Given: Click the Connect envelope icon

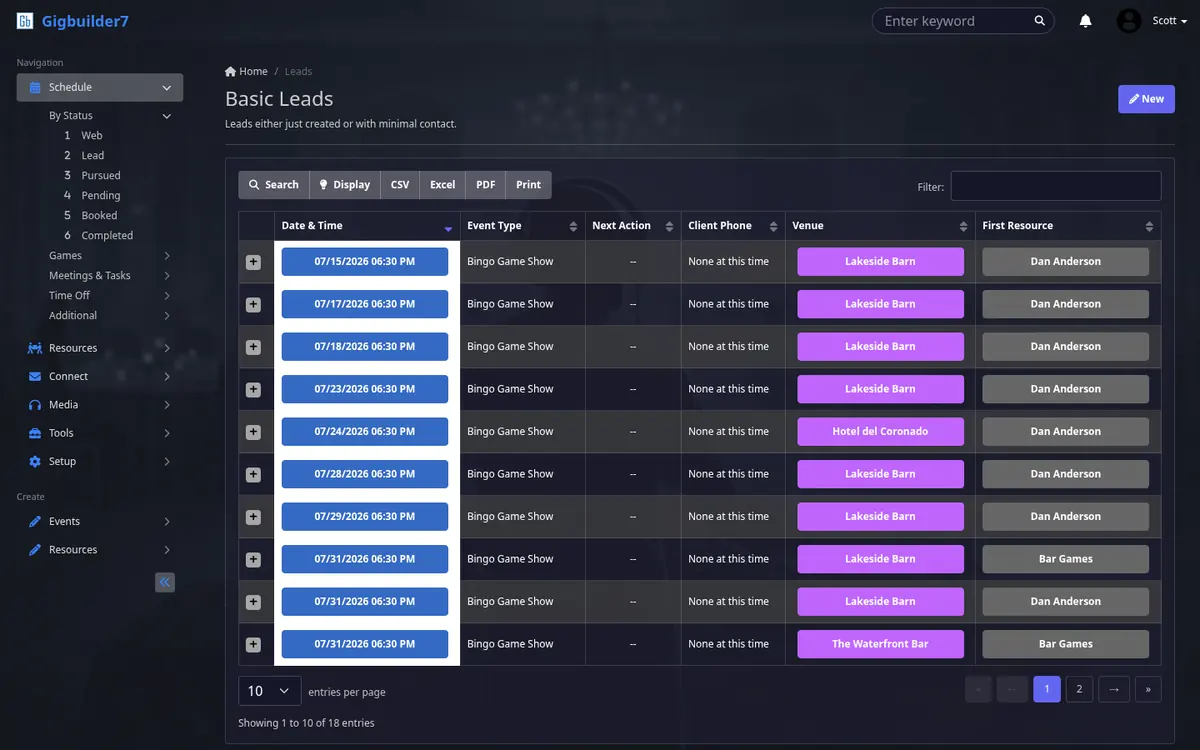Looking at the screenshot, I should [x=35, y=377].
